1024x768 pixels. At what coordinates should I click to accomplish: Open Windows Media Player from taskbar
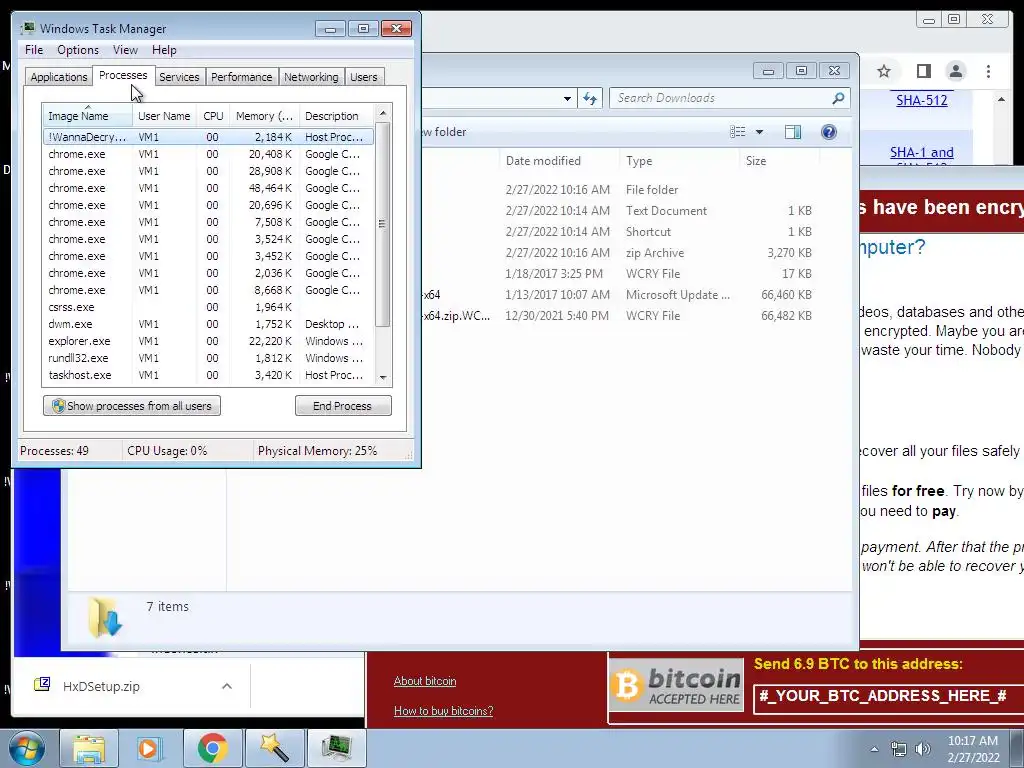click(x=150, y=748)
